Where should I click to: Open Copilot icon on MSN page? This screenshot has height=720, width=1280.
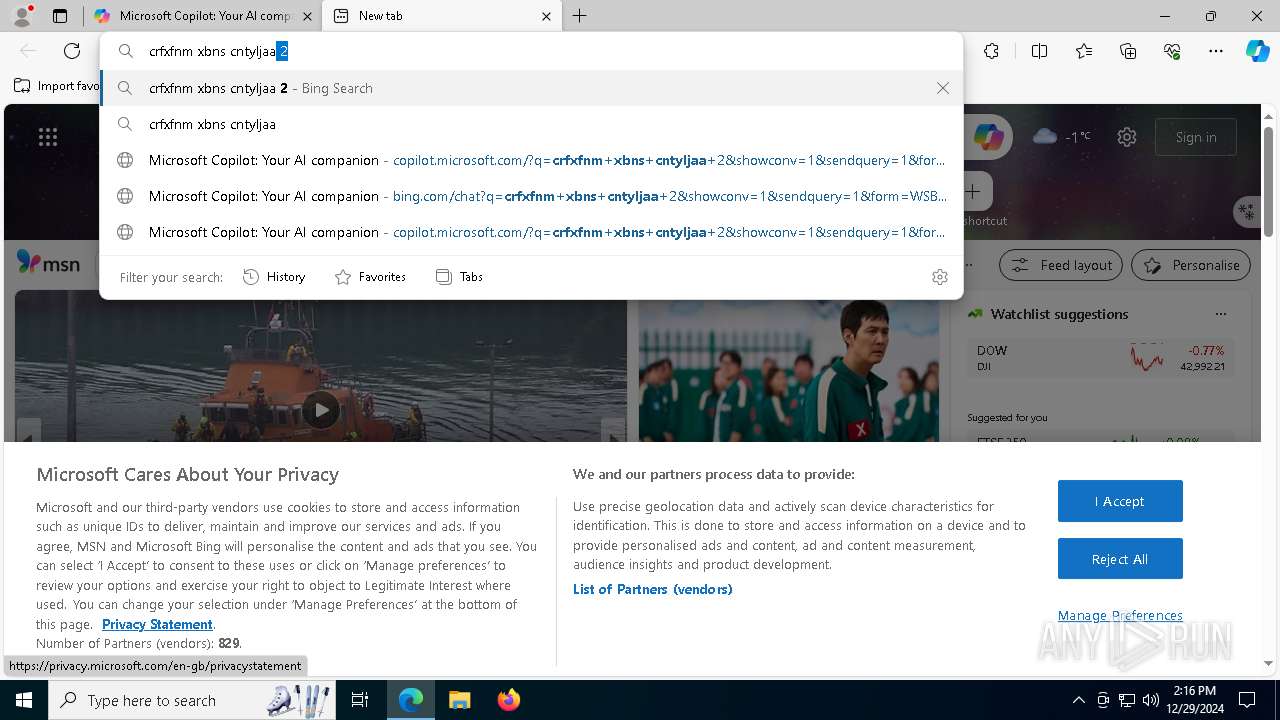[989, 137]
